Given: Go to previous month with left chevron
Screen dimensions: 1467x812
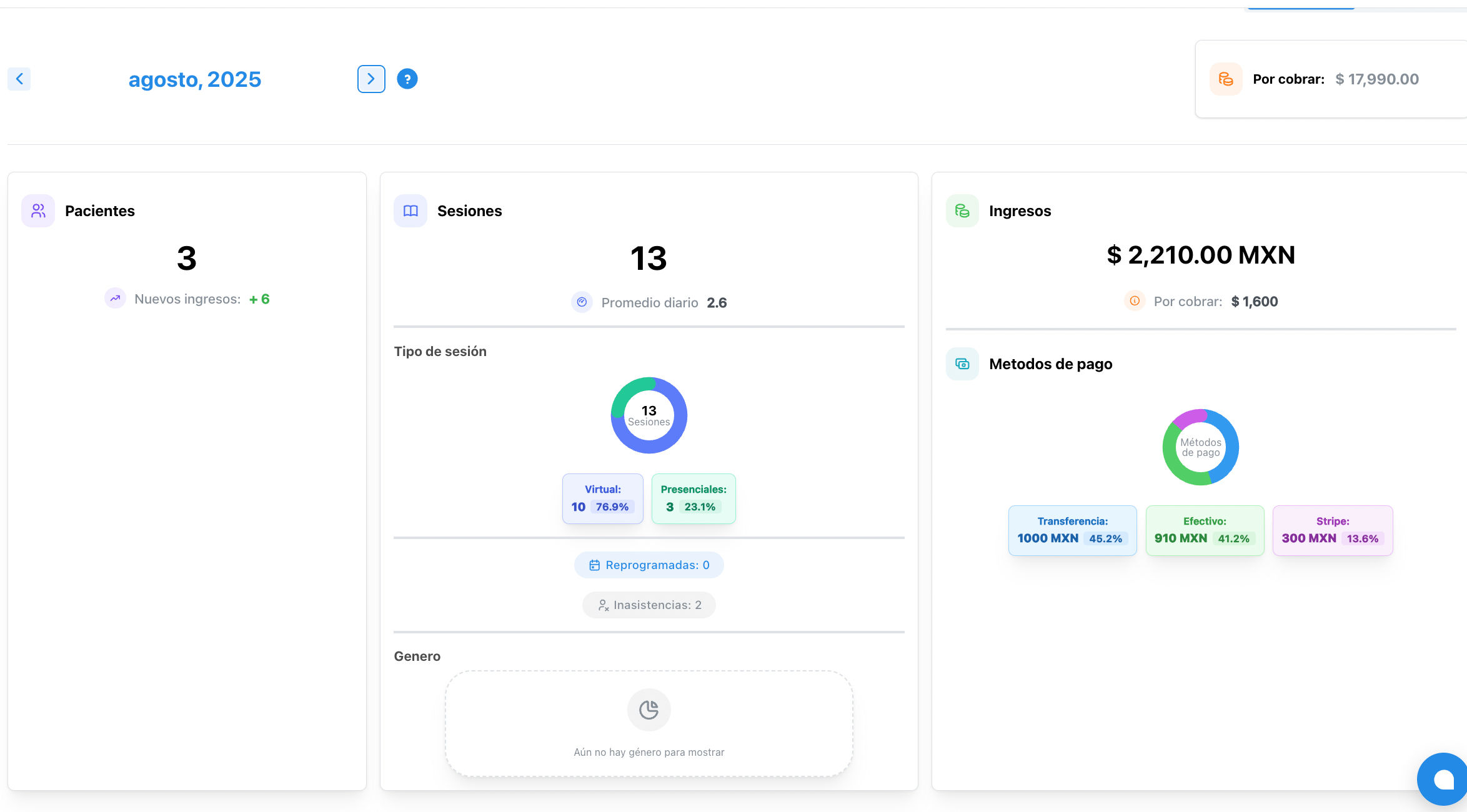Looking at the screenshot, I should point(19,79).
